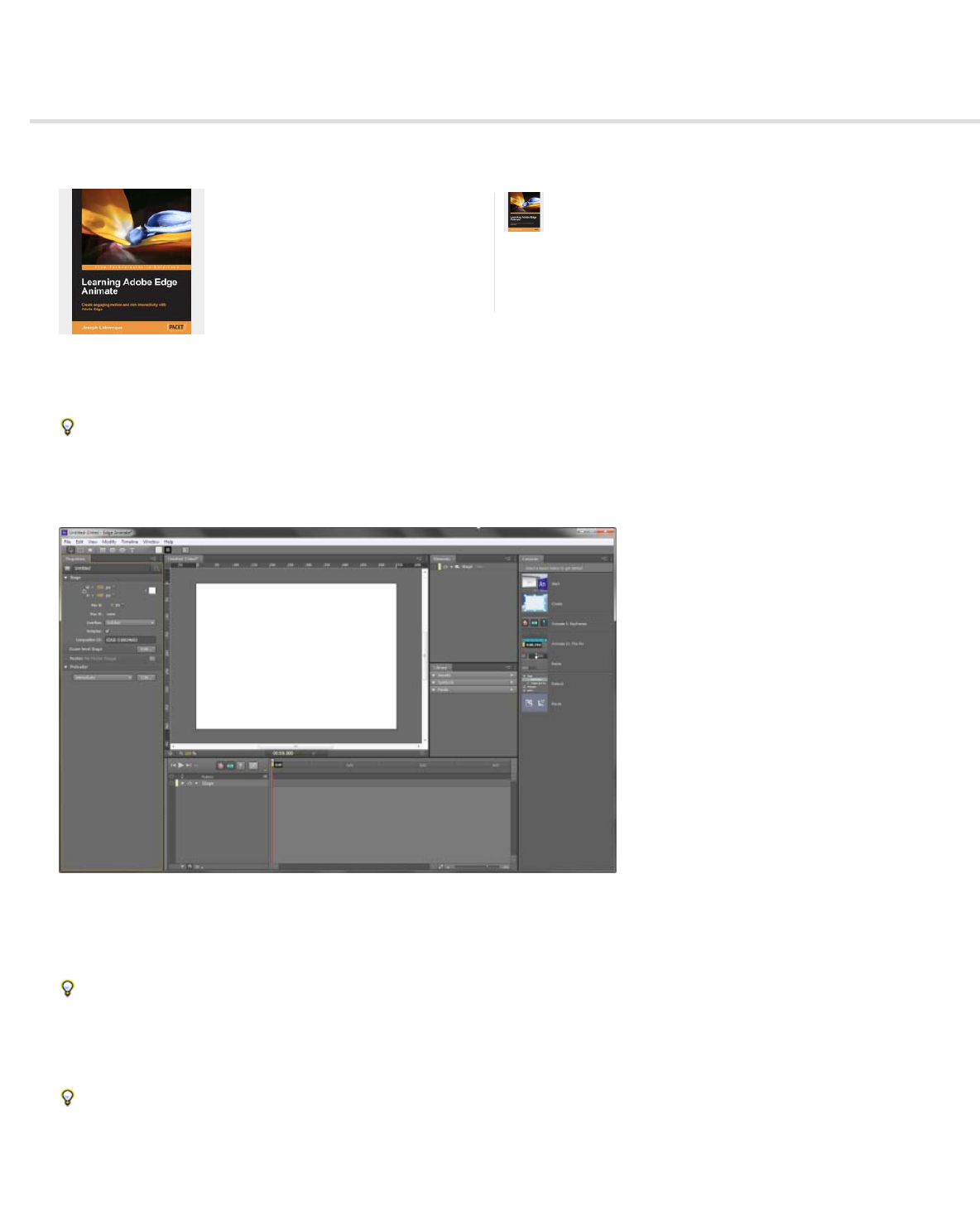Click the white background color swatch in toolbar
Image resolution: width=980 pixels, height=1210 pixels.
point(159,550)
